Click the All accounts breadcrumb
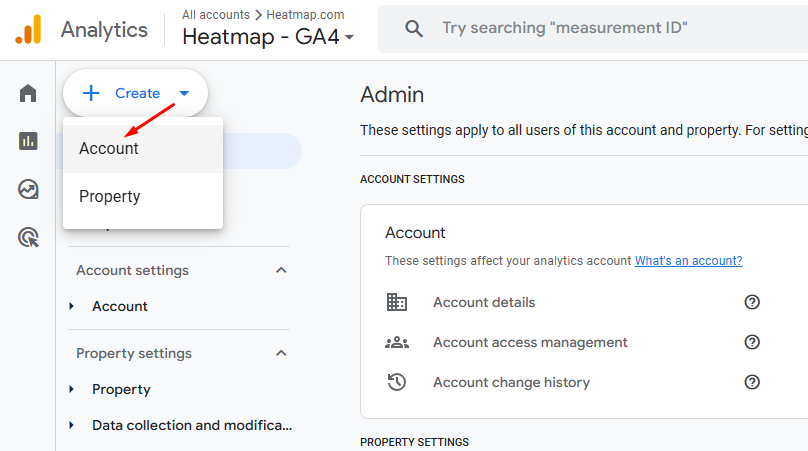The image size is (808, 451). click(x=216, y=15)
